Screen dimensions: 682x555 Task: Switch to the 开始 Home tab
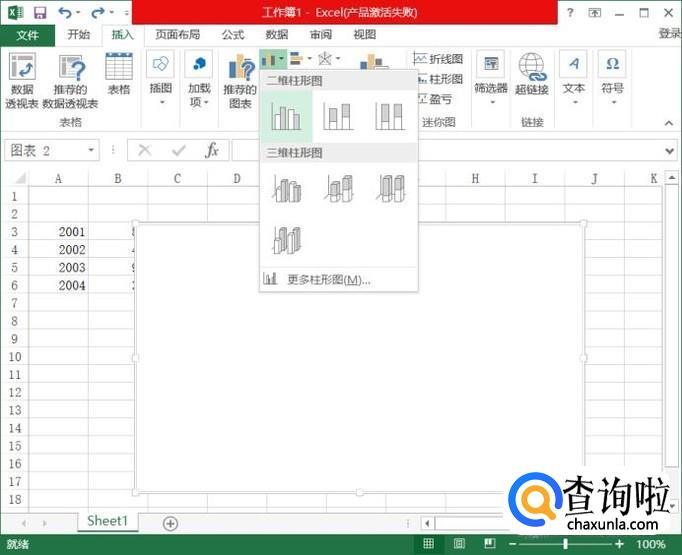click(79, 34)
